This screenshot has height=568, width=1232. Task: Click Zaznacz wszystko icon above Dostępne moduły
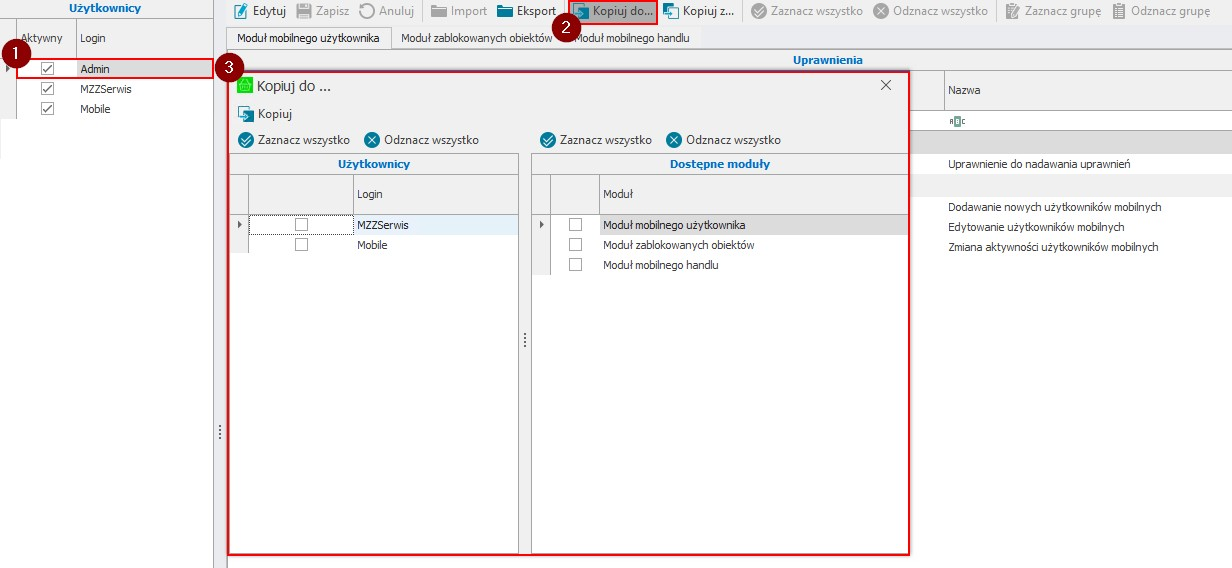click(548, 140)
